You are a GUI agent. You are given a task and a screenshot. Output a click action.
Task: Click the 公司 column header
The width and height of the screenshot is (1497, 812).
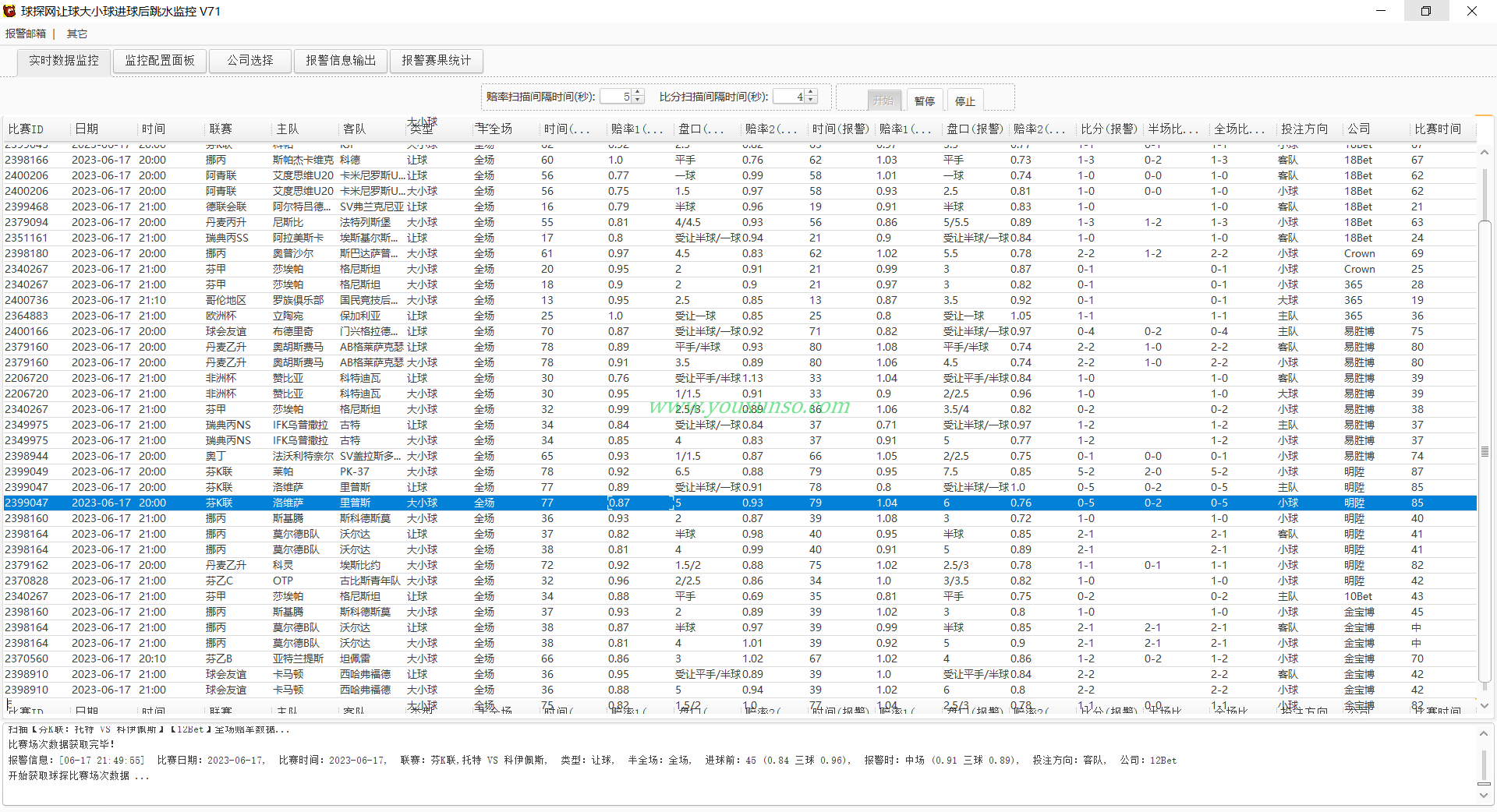pos(1378,129)
